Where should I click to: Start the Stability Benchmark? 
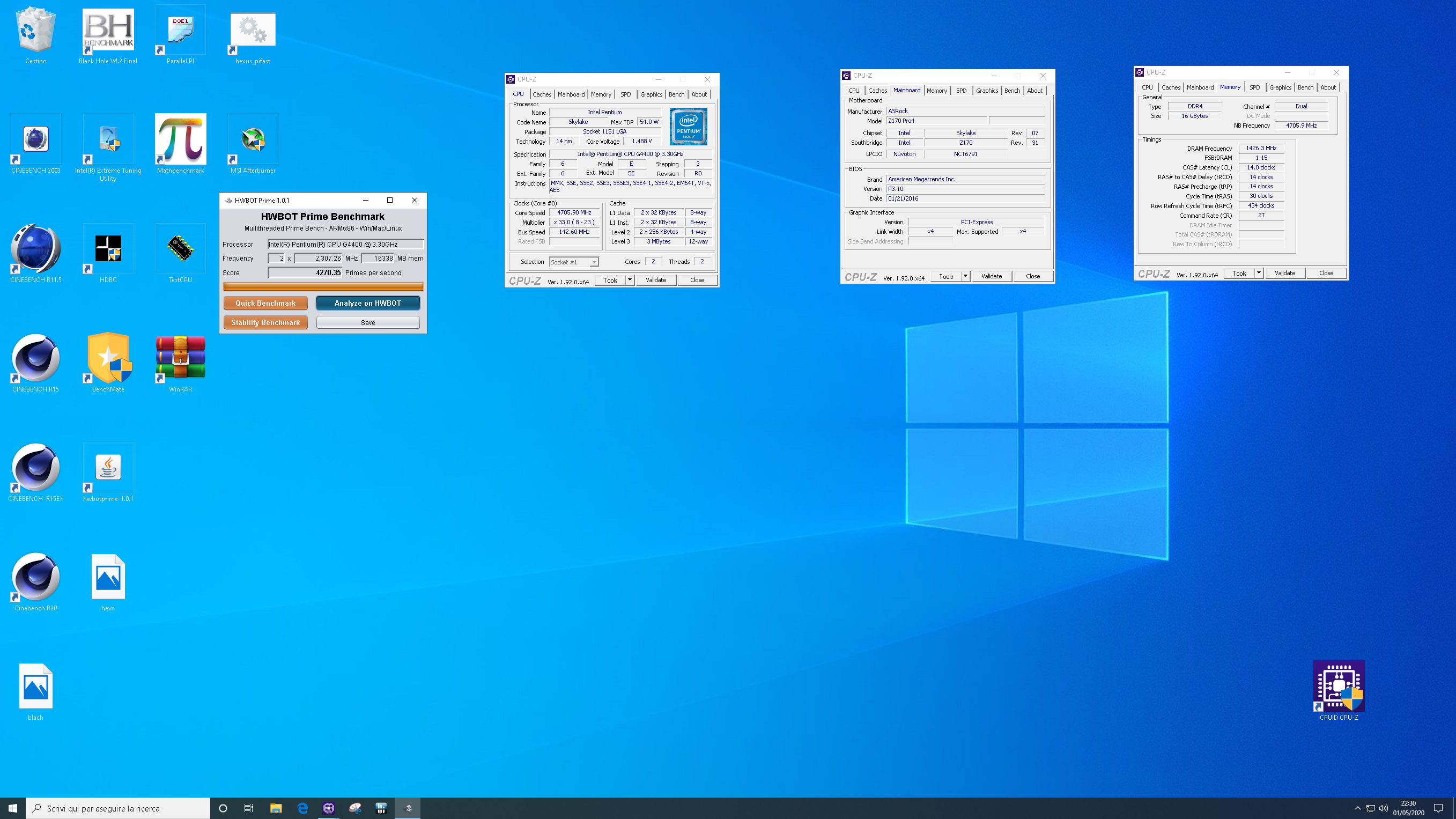click(x=265, y=322)
